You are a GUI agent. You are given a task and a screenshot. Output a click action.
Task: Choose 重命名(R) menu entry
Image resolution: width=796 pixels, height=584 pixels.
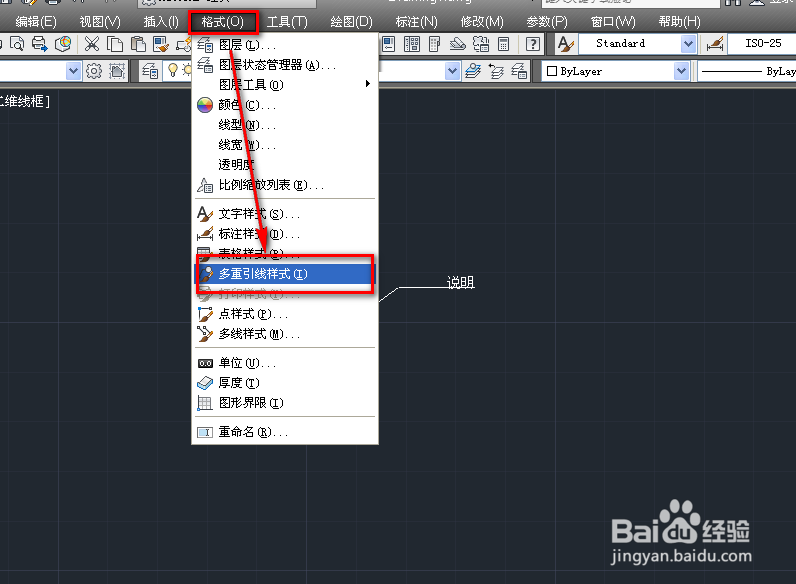[x=285, y=432]
